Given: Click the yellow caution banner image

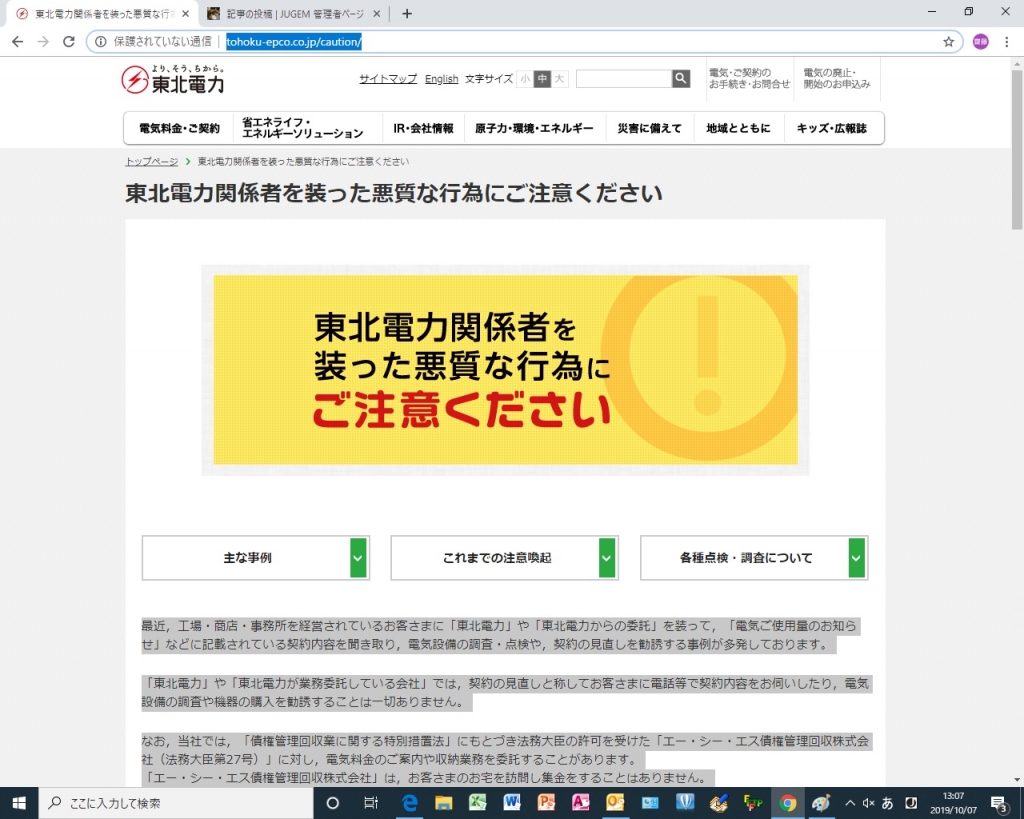Looking at the screenshot, I should 505,370.
